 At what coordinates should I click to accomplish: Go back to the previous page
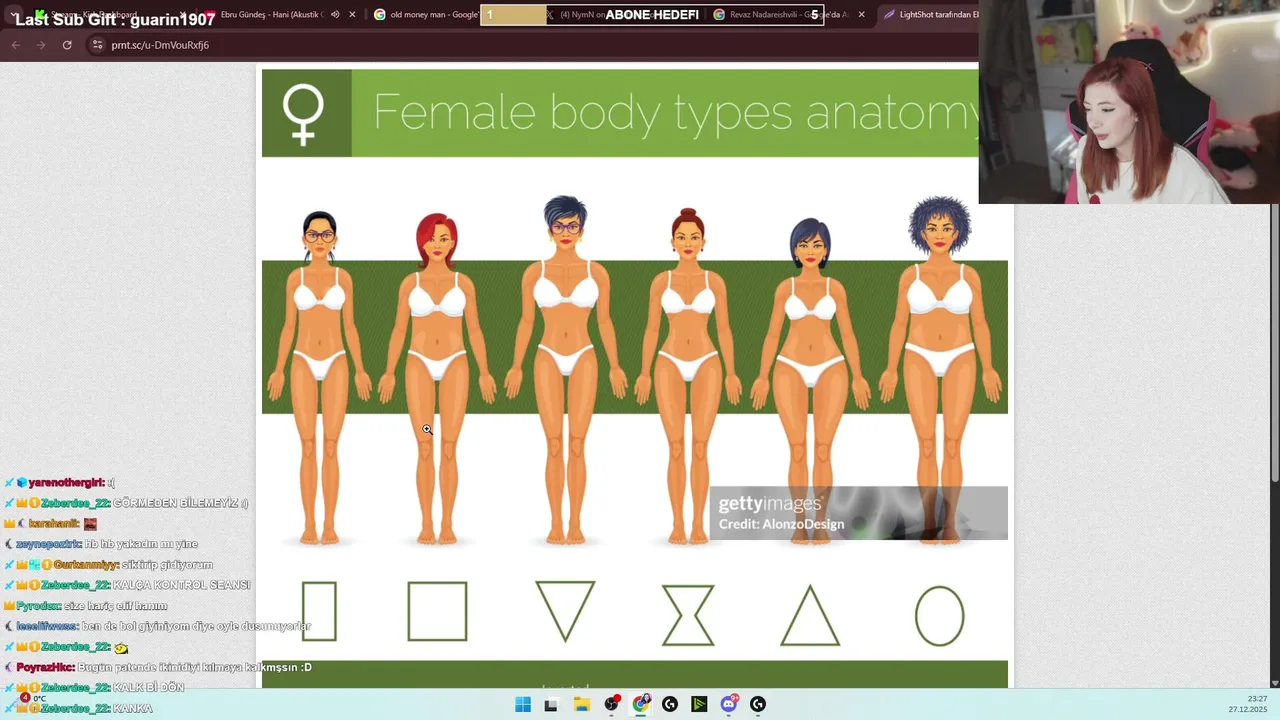16,45
